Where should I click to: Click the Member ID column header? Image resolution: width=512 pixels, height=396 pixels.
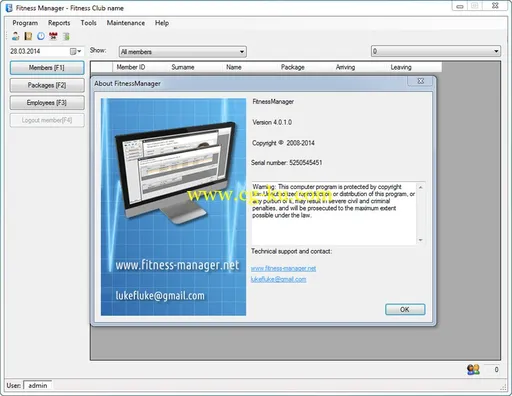coord(131,67)
